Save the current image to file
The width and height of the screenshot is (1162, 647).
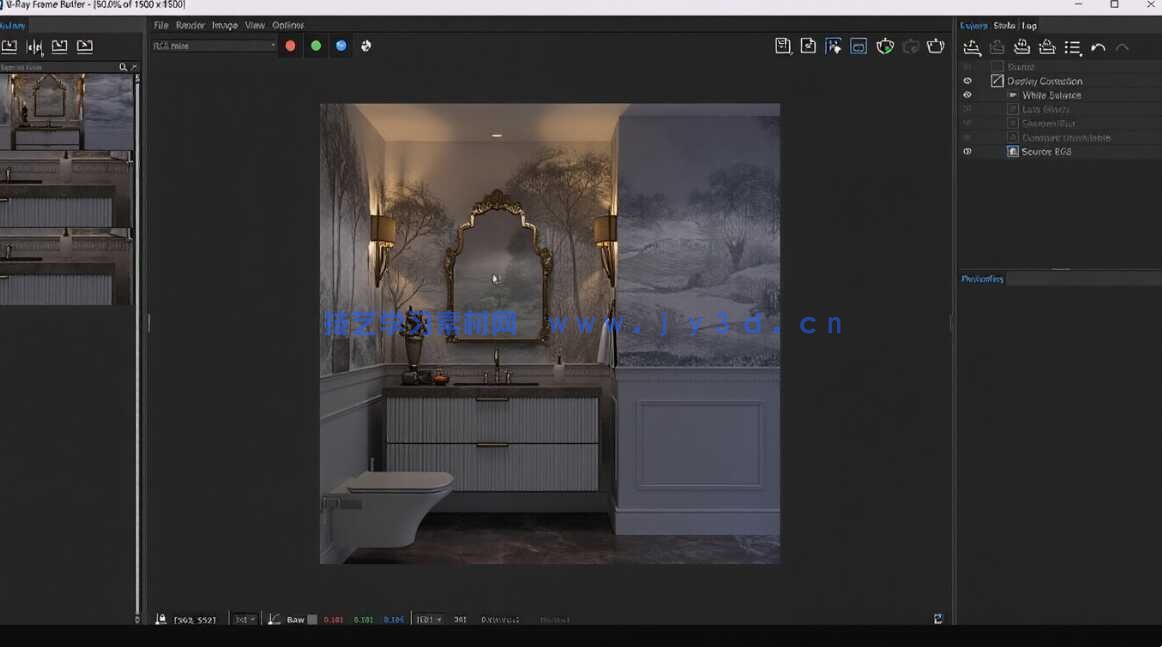pos(783,46)
